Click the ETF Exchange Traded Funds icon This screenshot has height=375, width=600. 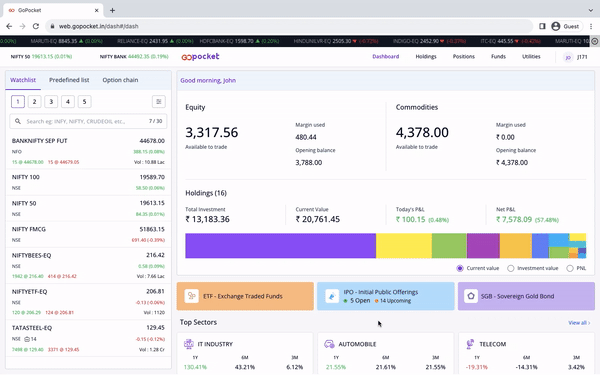[191, 296]
